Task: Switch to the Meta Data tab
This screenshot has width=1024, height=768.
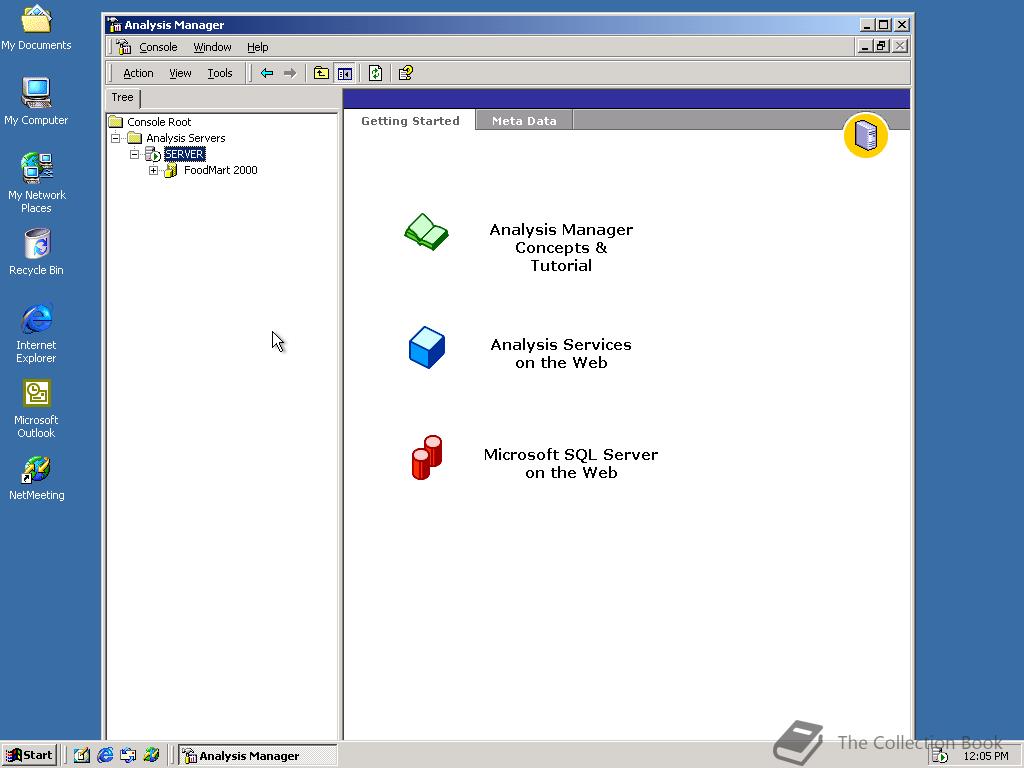Action: tap(524, 121)
